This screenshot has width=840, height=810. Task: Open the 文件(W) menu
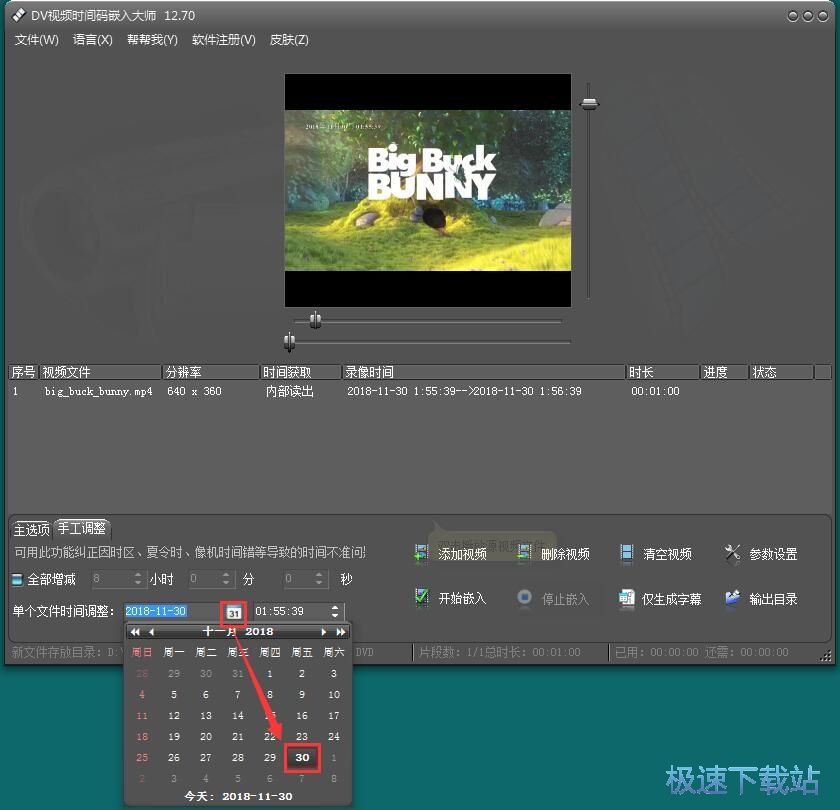(x=36, y=40)
